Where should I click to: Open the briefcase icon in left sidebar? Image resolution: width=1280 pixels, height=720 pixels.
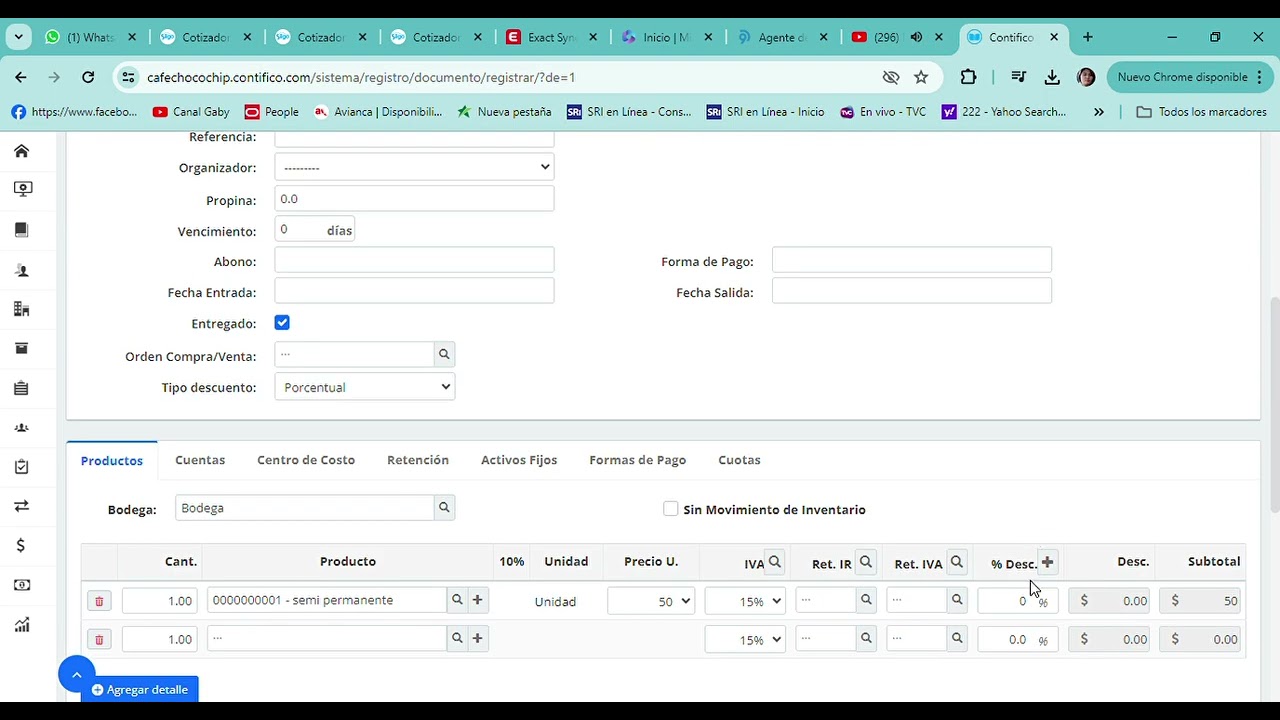click(x=21, y=388)
